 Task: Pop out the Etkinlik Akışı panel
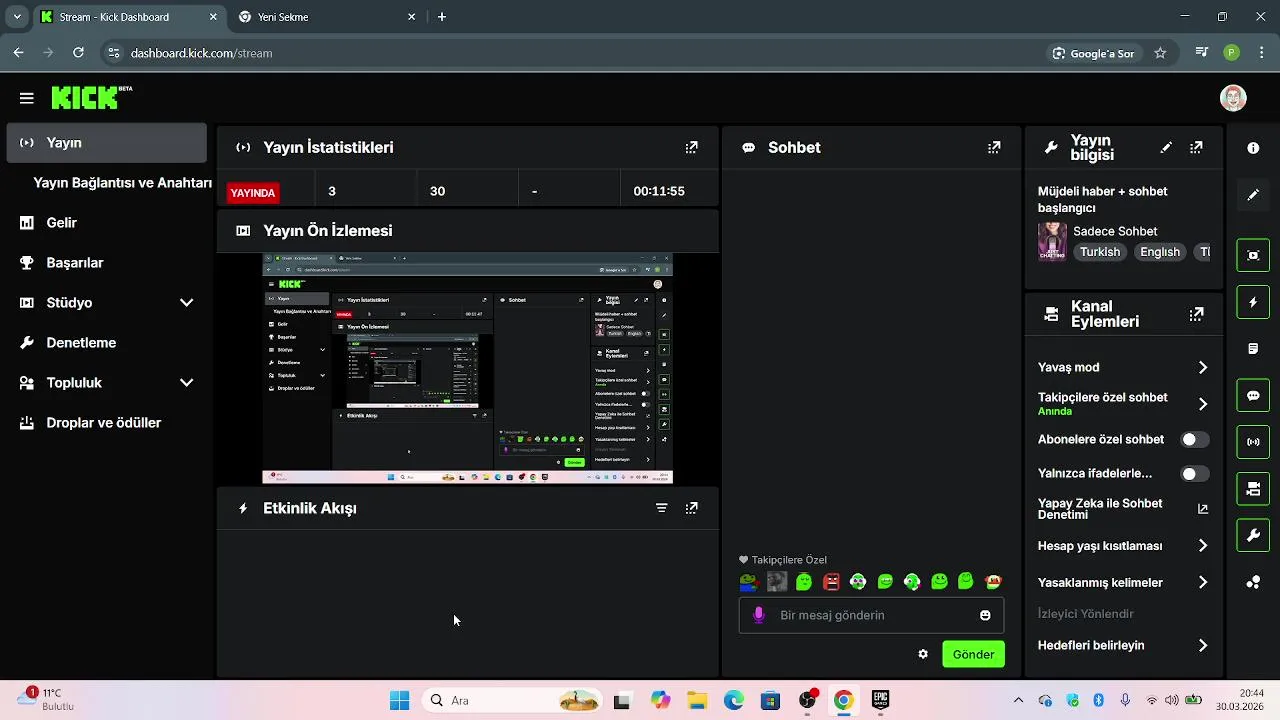coord(691,508)
